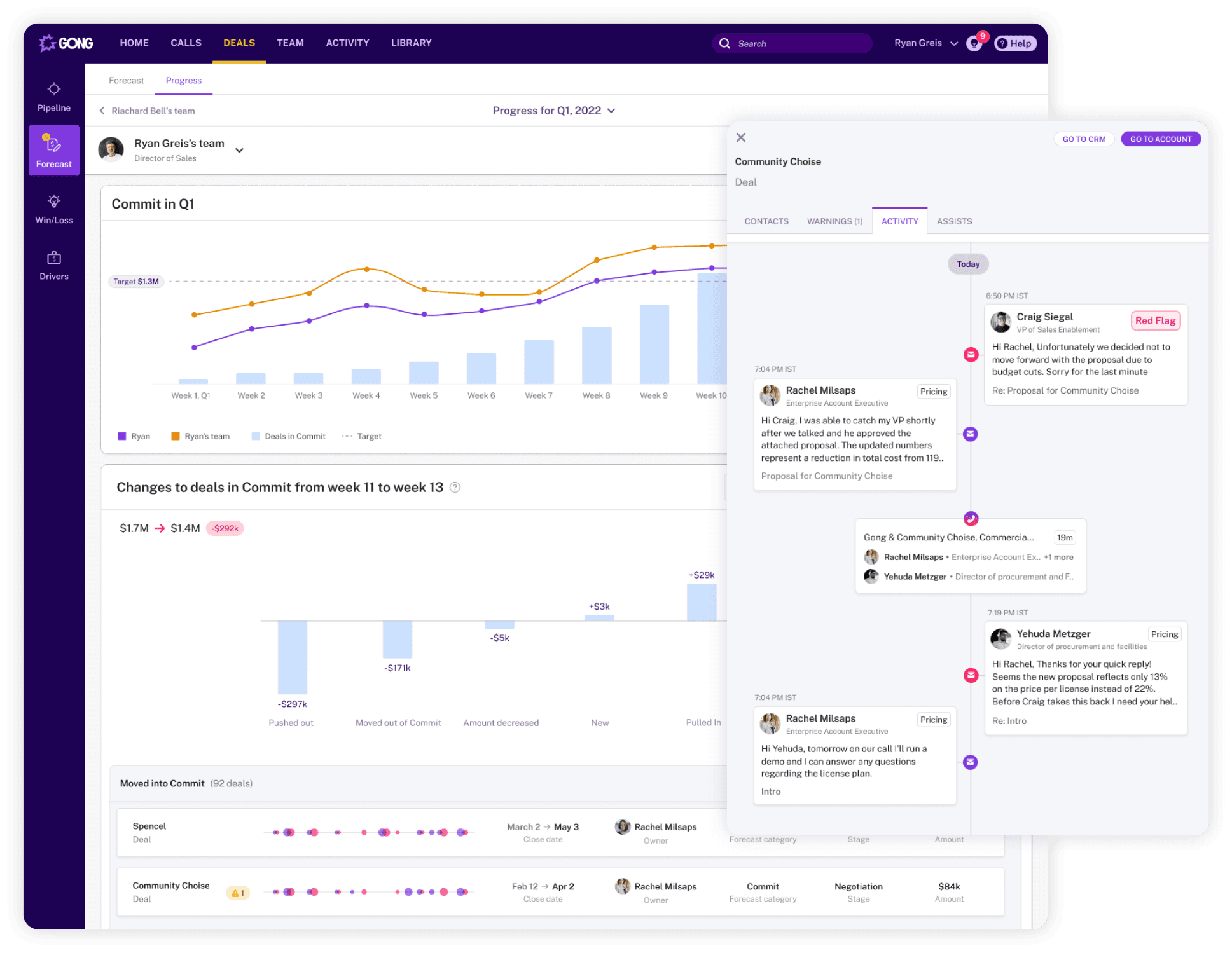
Task: Click email icon beside Rachel Milsaps proposal message
Action: pyautogui.click(x=970, y=434)
